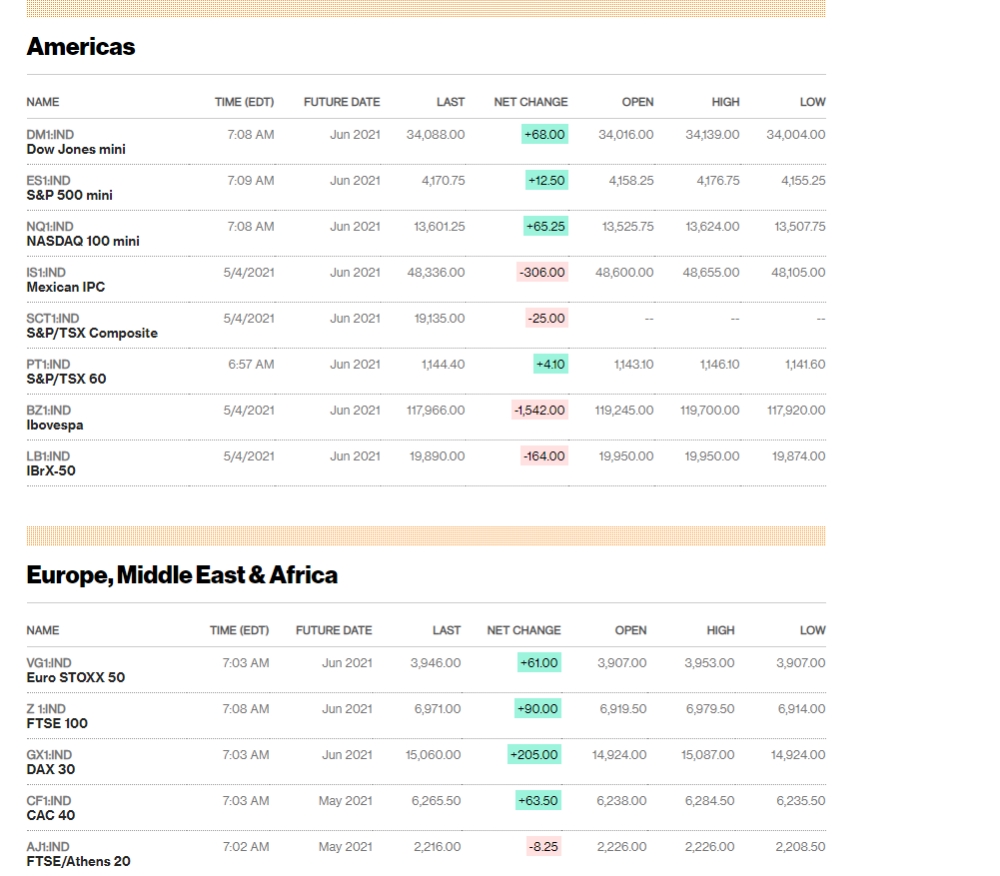The width and height of the screenshot is (1000, 876).
Task: Click the VG1:IND ticker symbol
Action: click(49, 662)
